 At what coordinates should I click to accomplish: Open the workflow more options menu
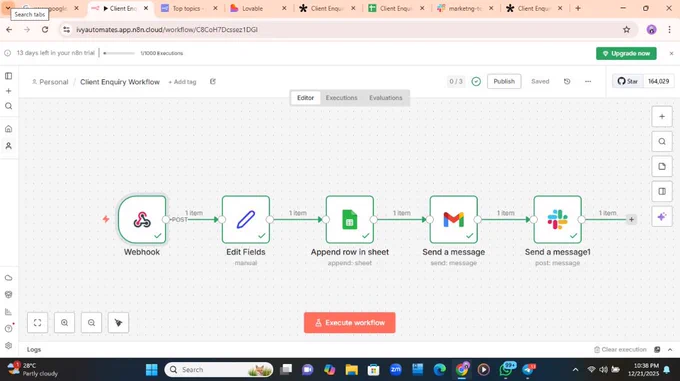pos(588,81)
